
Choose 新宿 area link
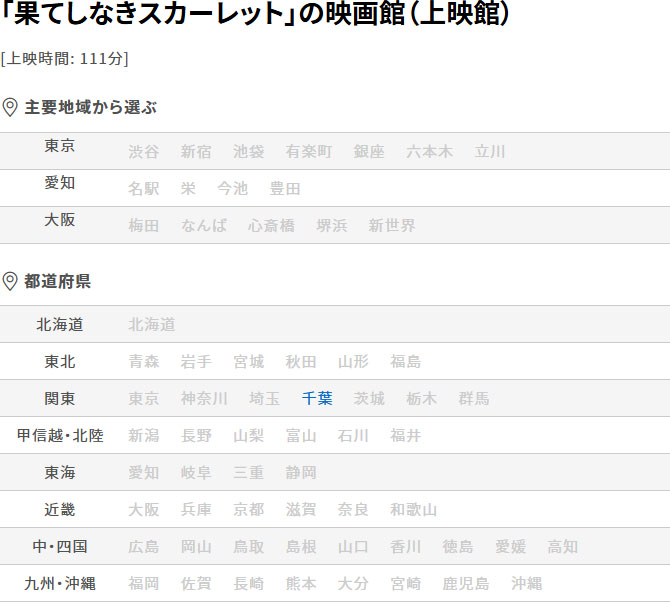196,152
